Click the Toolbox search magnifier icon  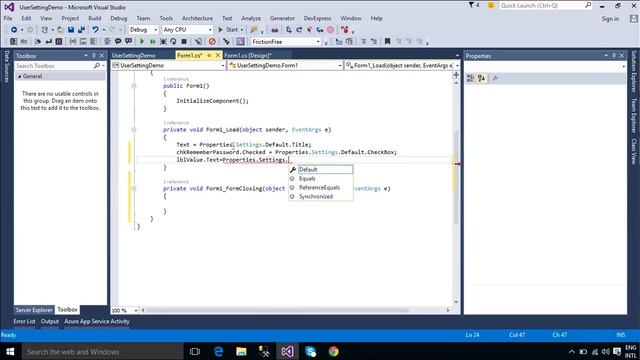97,66
